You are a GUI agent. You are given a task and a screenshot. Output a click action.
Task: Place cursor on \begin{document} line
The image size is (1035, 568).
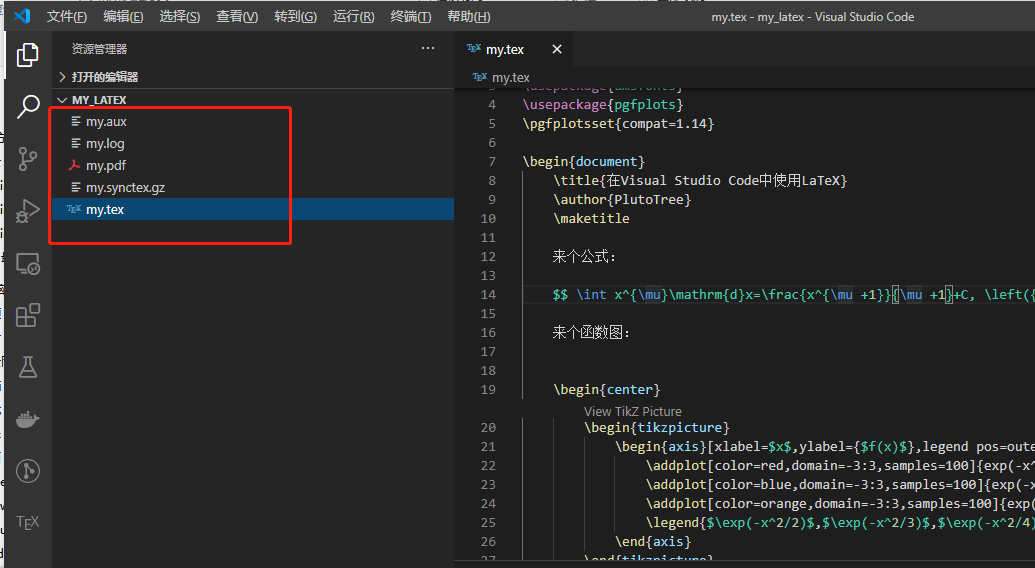(x=584, y=162)
